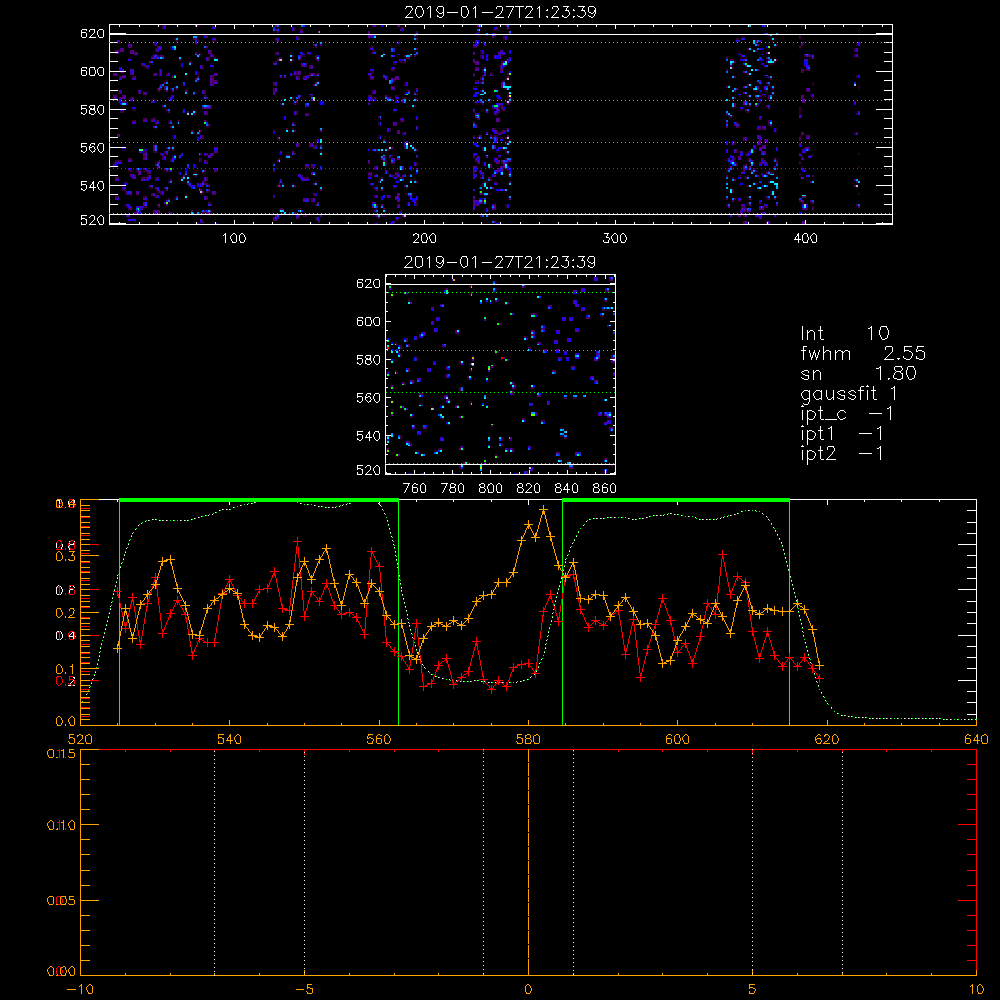This screenshot has width=1000, height=1000.
Task: Select the 'ipt_c -1' parameter text
Action: pos(847,414)
